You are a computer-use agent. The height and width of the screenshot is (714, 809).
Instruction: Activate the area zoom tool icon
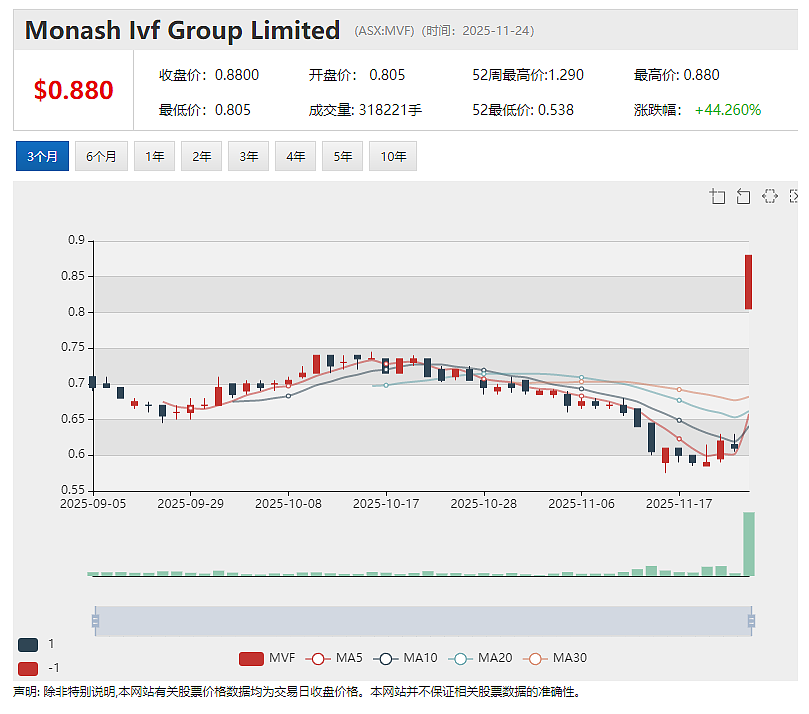717,197
